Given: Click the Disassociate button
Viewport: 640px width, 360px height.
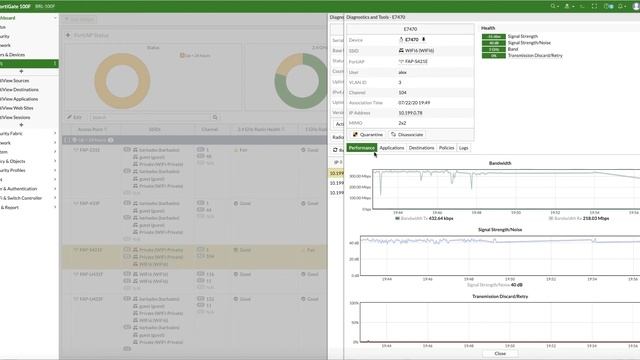Looking at the screenshot, I should [407, 134].
